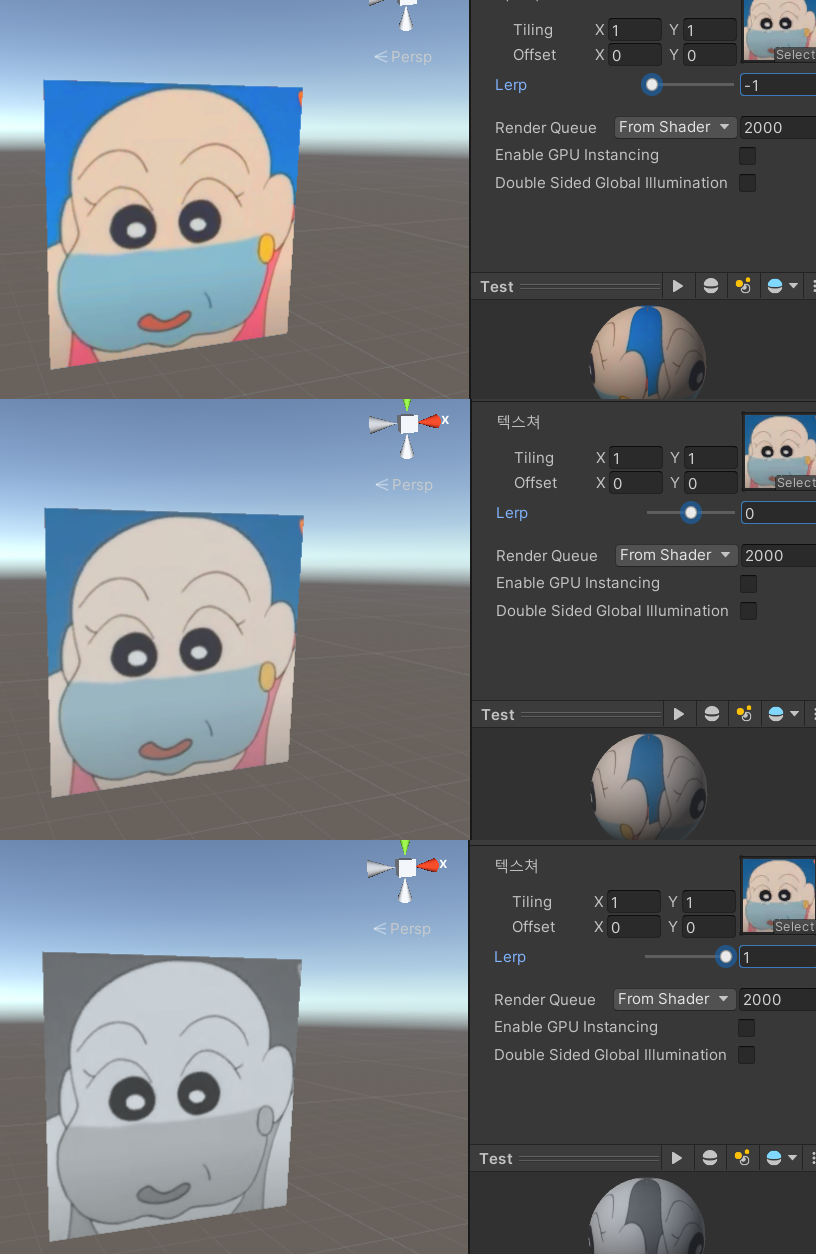This screenshot has height=1254, width=816.
Task: Click the 텍스쳐 label in Lerp 1 inspector
Action: pyautogui.click(x=517, y=866)
